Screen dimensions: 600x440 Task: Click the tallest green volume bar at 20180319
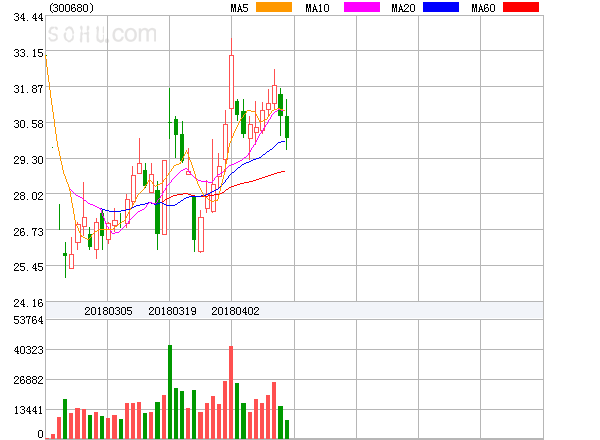[x=170, y=392]
